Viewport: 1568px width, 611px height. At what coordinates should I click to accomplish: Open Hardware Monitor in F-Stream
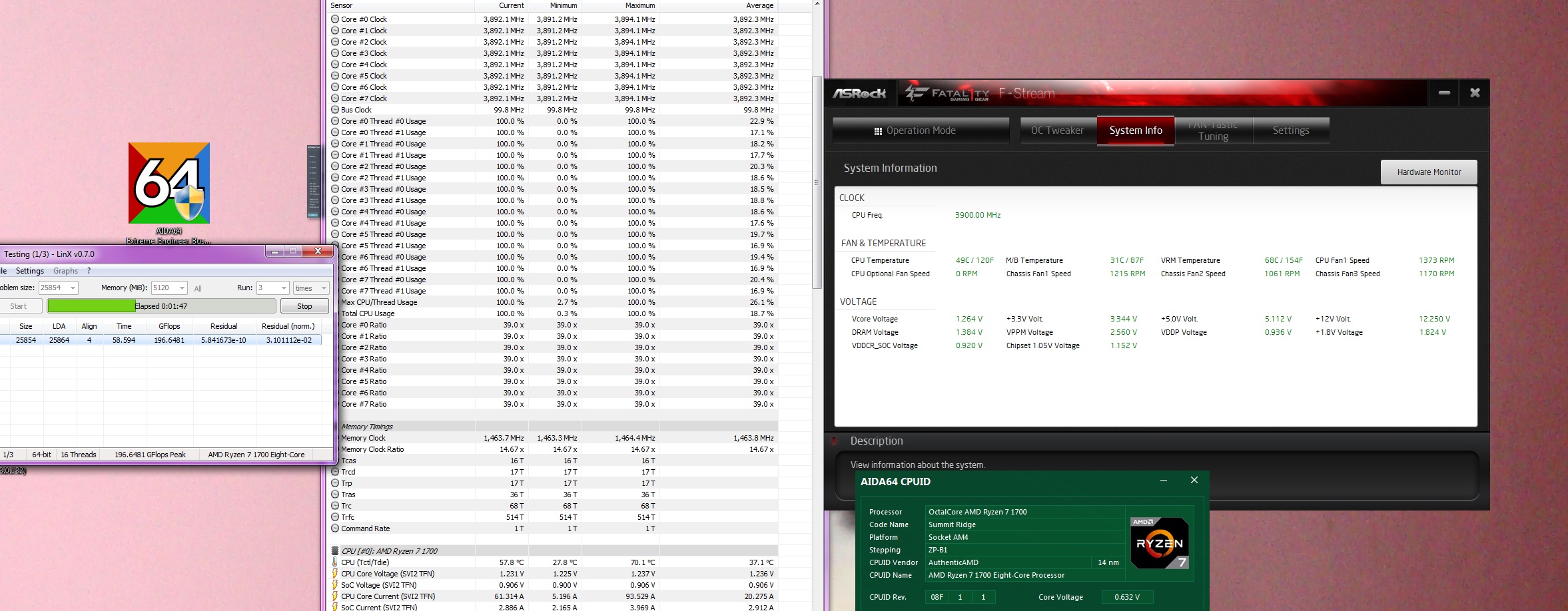pyautogui.click(x=1429, y=172)
